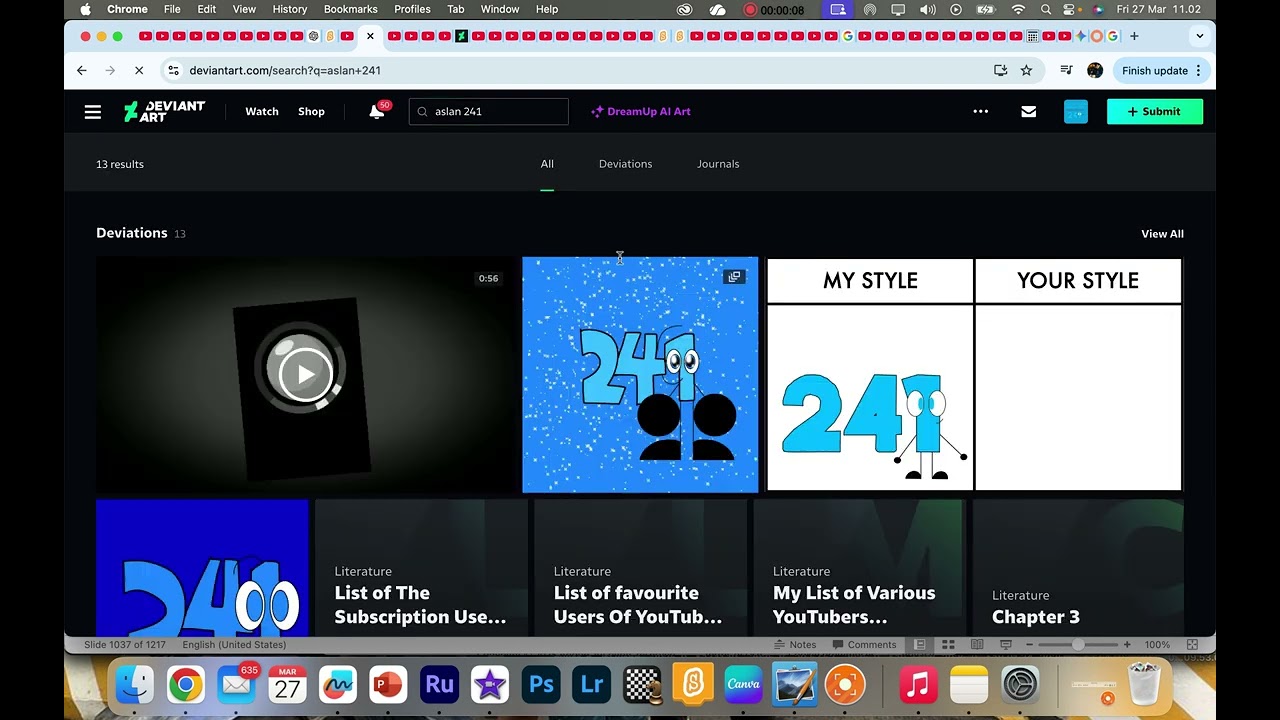Screen dimensions: 1280x720
Task: Click the browser back arrow
Action: pos(82,71)
